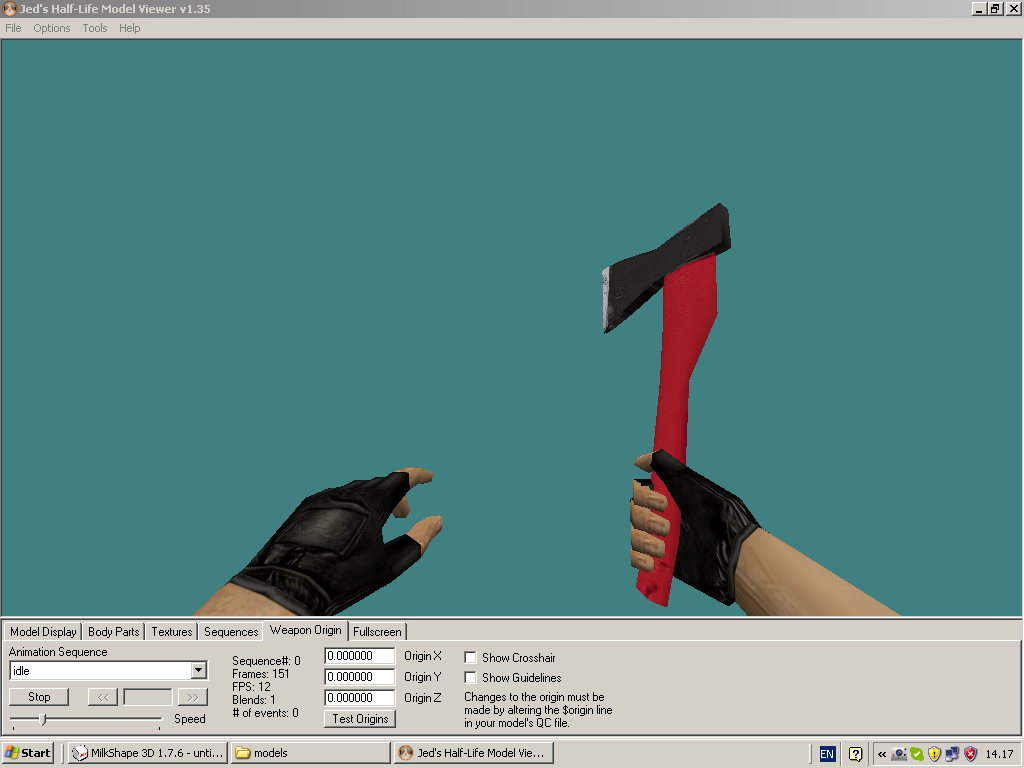Switch to the Sequences tab
Image resolution: width=1024 pixels, height=768 pixels.
[x=231, y=632]
